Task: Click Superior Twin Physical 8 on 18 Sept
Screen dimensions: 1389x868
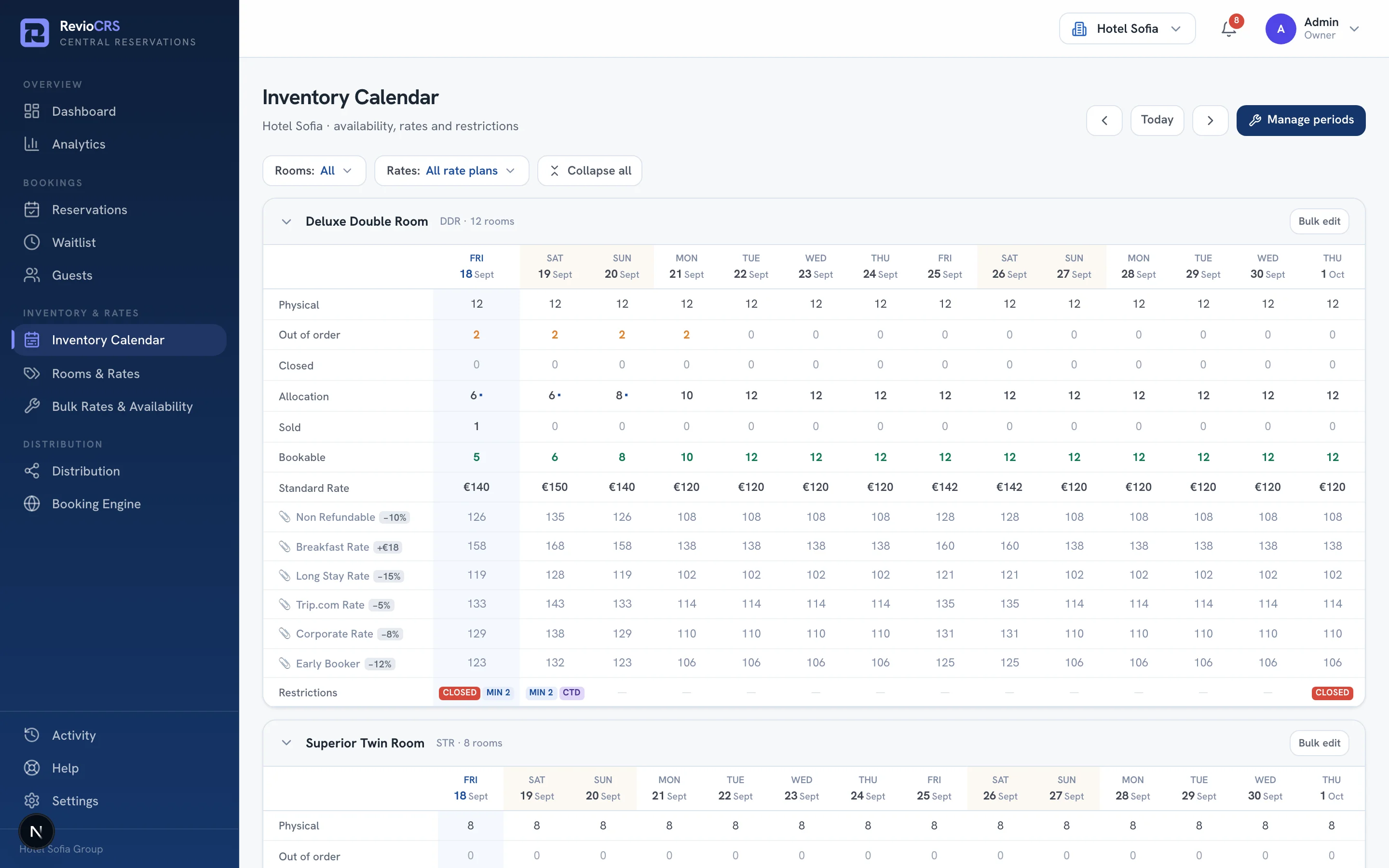Action: tap(471, 826)
